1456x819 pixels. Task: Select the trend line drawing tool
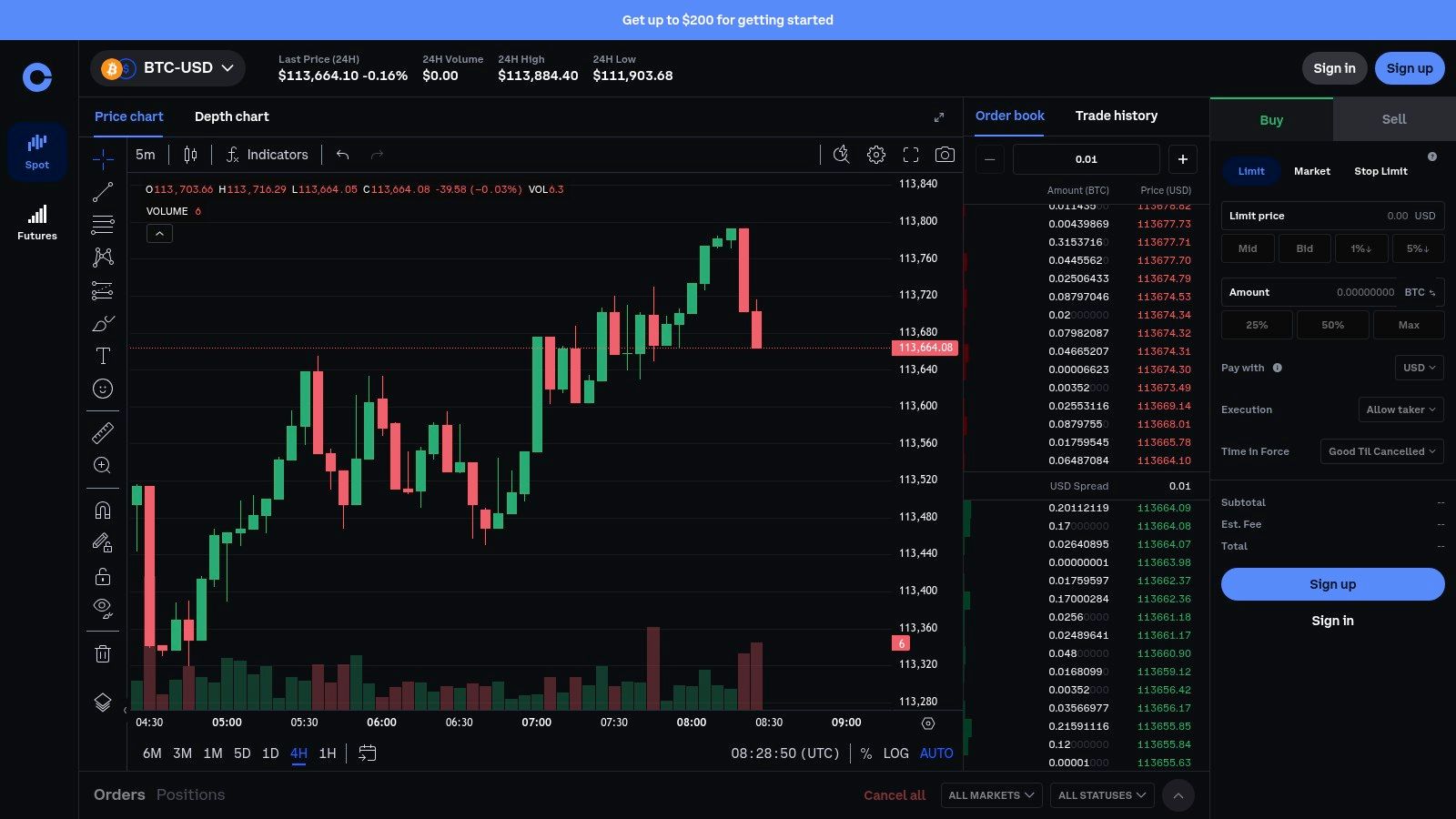pyautogui.click(x=103, y=192)
